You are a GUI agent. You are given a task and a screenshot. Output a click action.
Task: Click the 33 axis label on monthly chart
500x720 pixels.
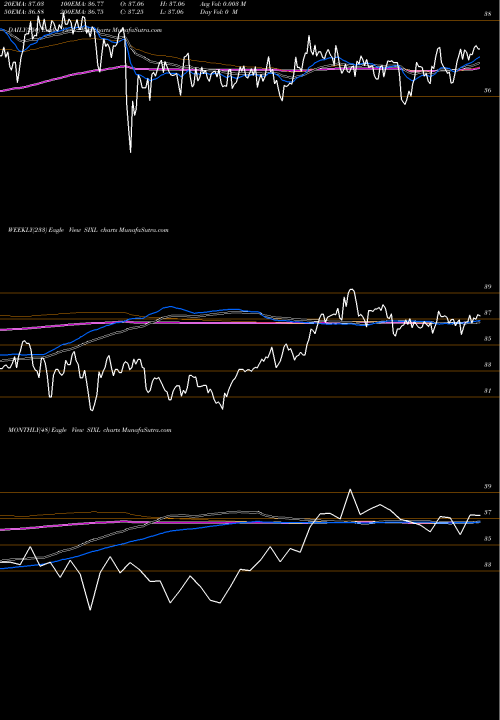[x=487, y=565]
